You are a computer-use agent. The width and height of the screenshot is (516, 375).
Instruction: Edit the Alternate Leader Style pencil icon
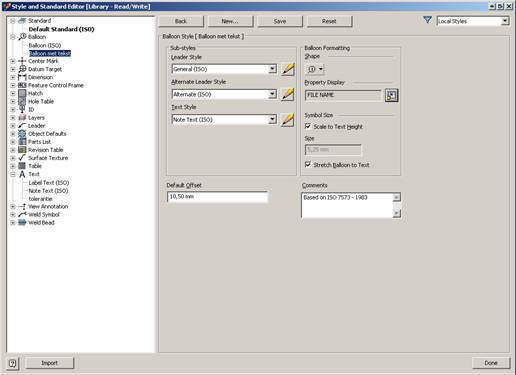(288, 94)
